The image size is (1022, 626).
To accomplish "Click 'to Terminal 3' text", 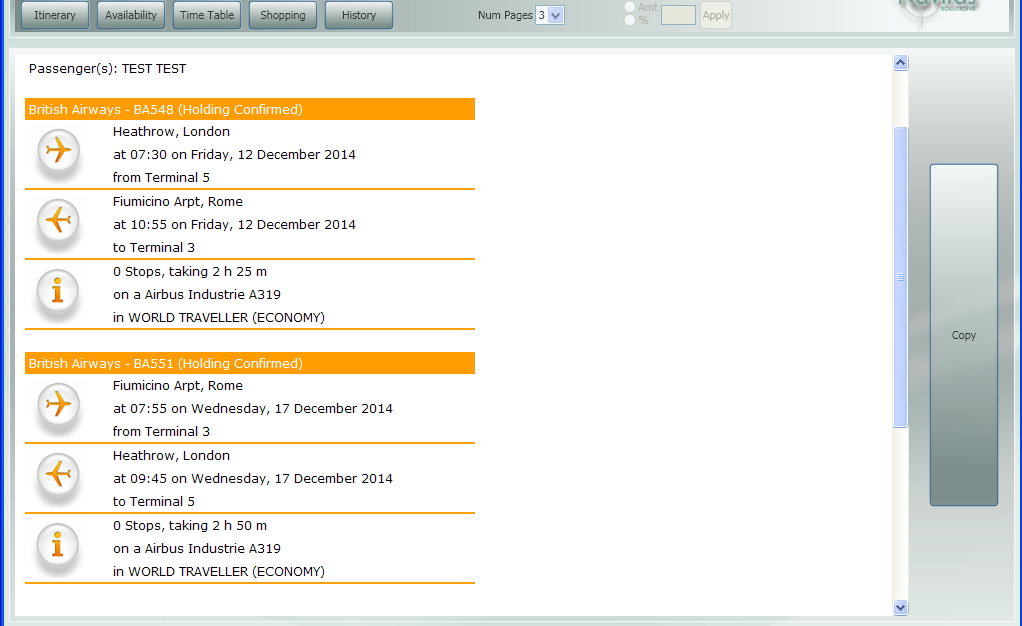I will point(154,247).
